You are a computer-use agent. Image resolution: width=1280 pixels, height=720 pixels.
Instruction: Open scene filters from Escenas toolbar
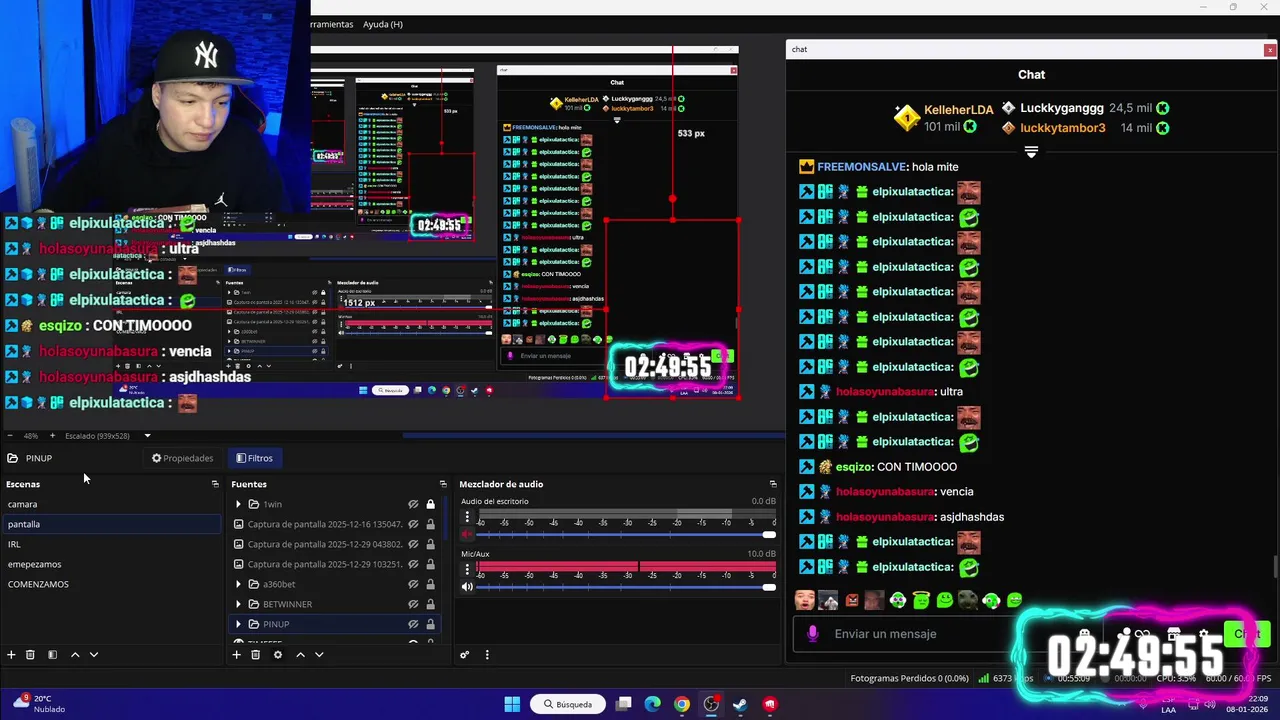pos(52,655)
